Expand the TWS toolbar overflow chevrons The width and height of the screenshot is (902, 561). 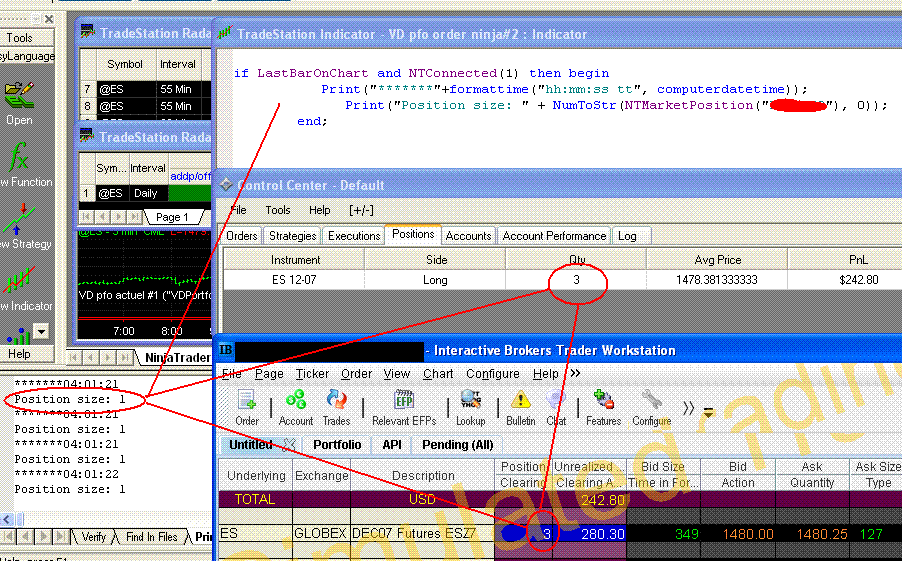tap(689, 409)
